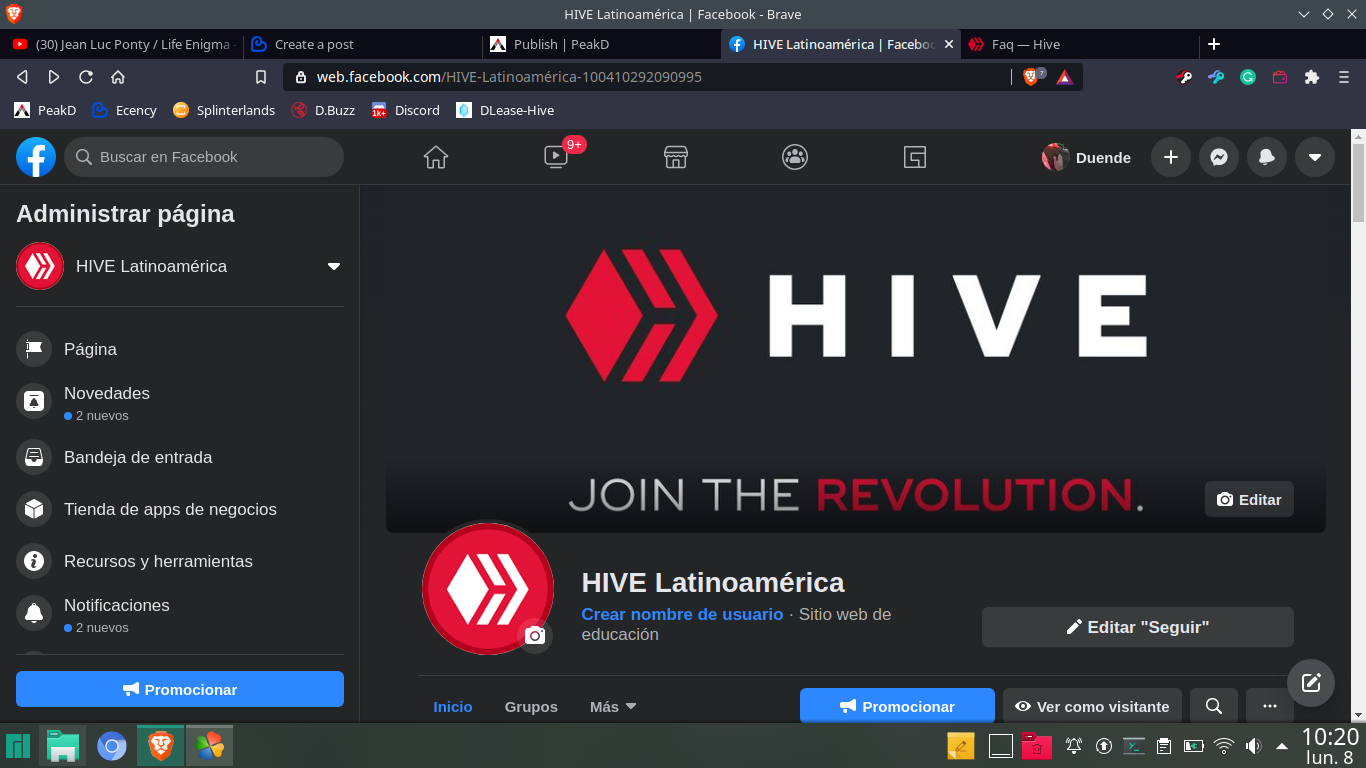Open the Messenger icon in the top bar
1366x768 pixels.
[x=1218, y=157]
